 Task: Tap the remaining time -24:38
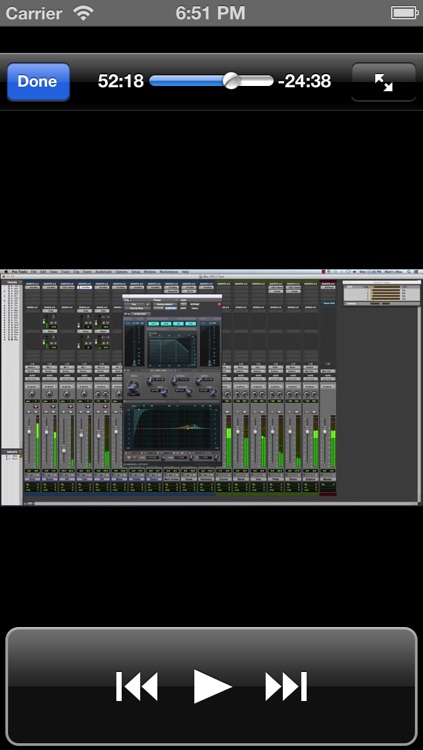(304, 81)
